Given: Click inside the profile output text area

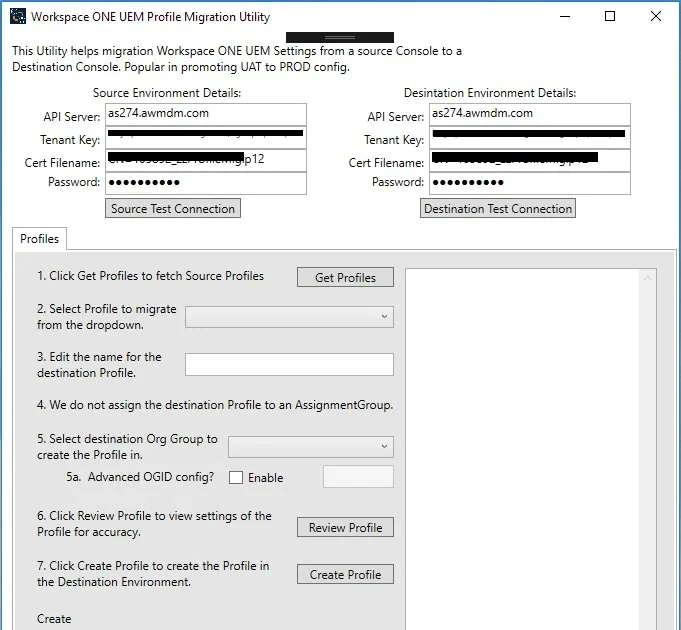Looking at the screenshot, I should click(x=523, y=449).
